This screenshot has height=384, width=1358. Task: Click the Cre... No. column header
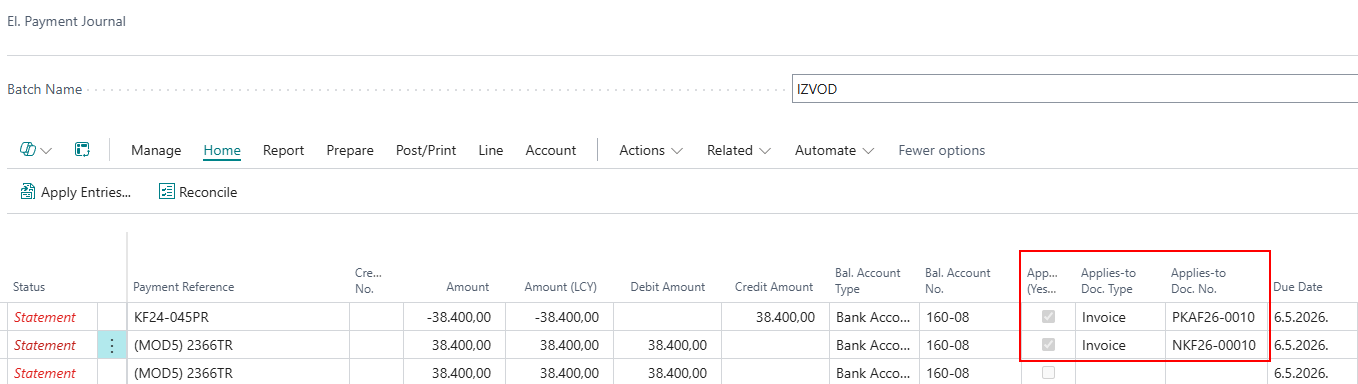click(369, 280)
